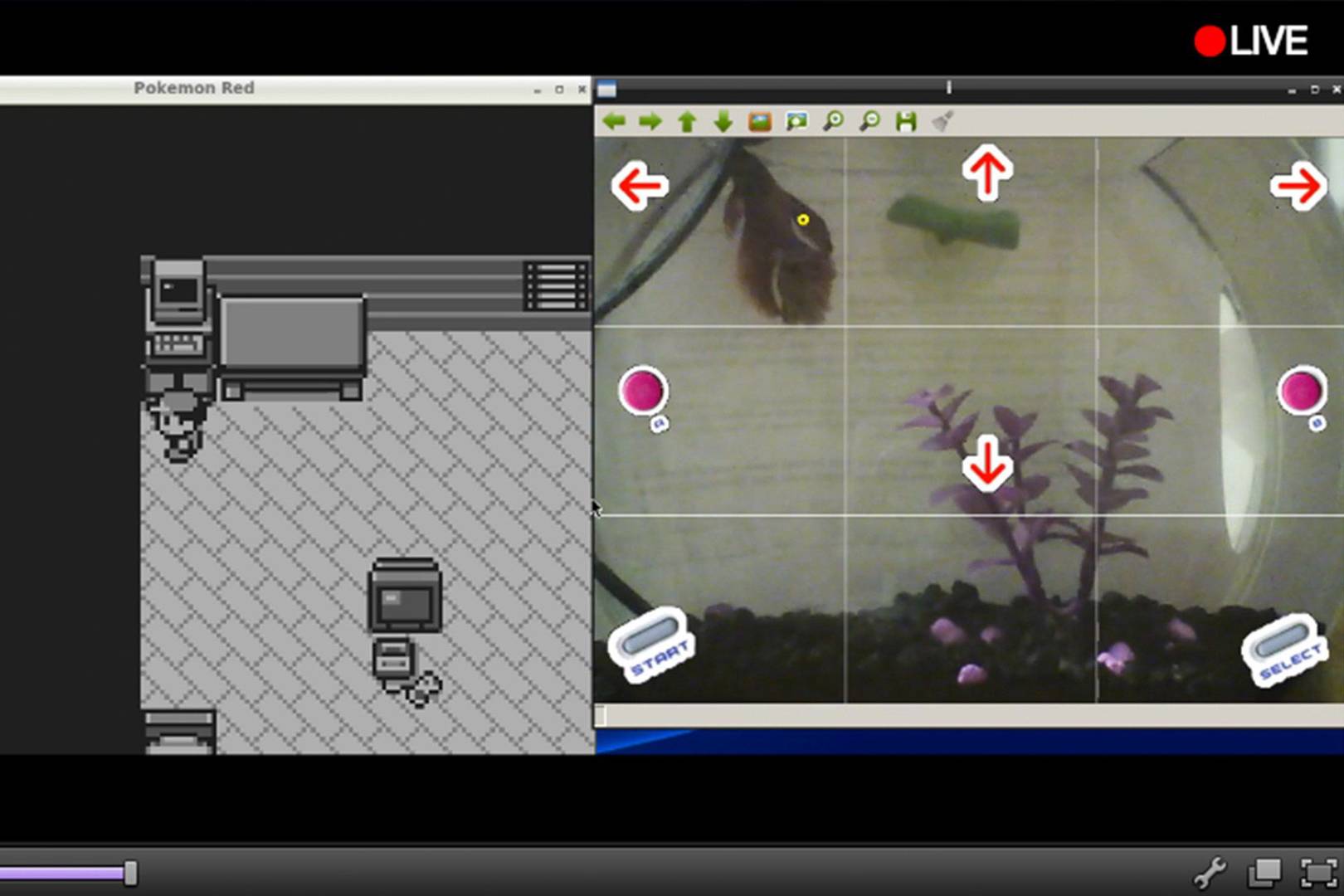Screen dimensions: 1344x896
Task: Click the camera window's system menu icon
Action: pos(606,89)
